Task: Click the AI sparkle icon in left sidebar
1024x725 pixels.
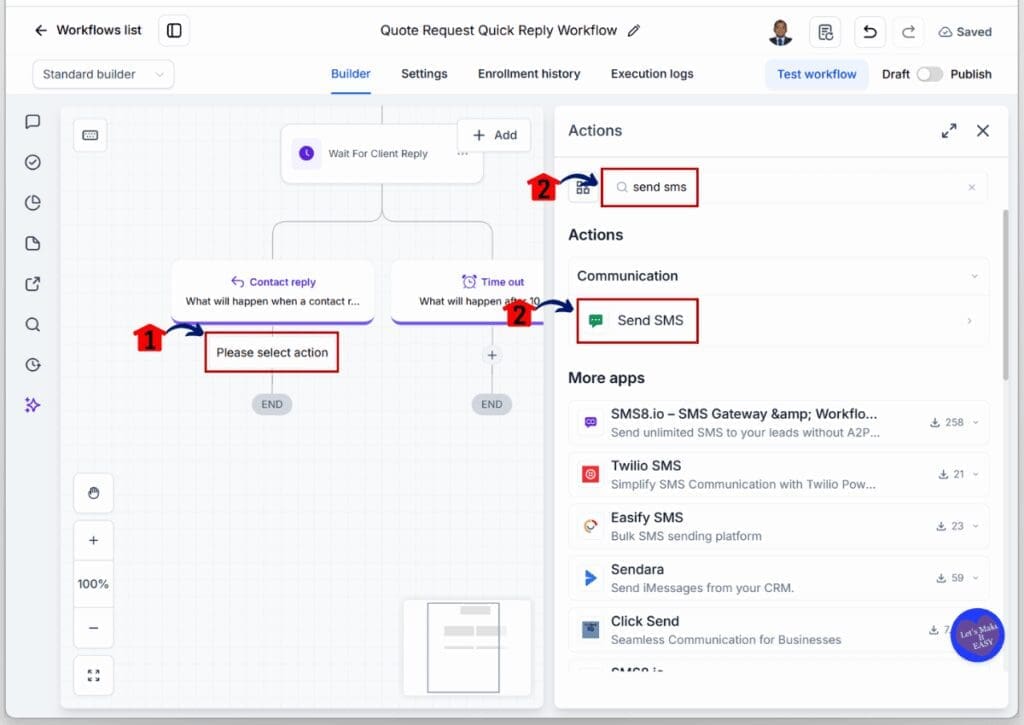Action: pos(33,405)
